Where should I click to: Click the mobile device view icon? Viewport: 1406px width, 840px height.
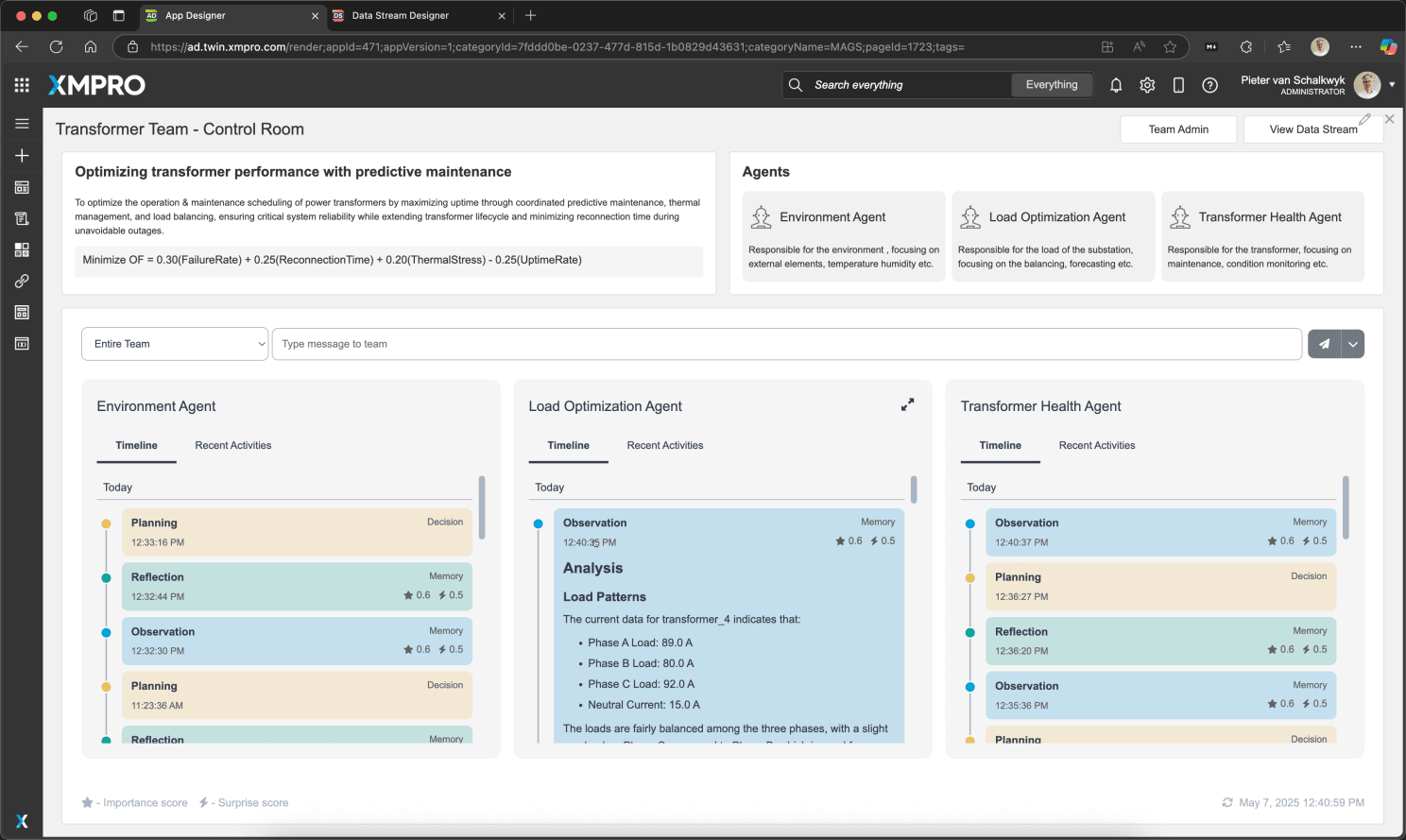1178,85
